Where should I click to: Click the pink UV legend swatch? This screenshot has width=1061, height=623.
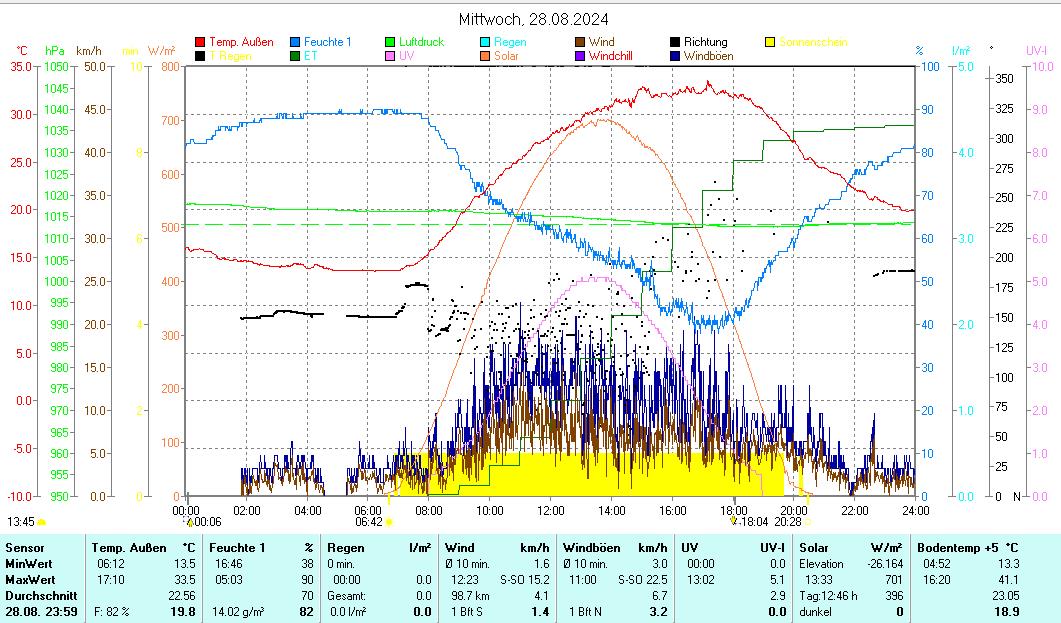390,56
